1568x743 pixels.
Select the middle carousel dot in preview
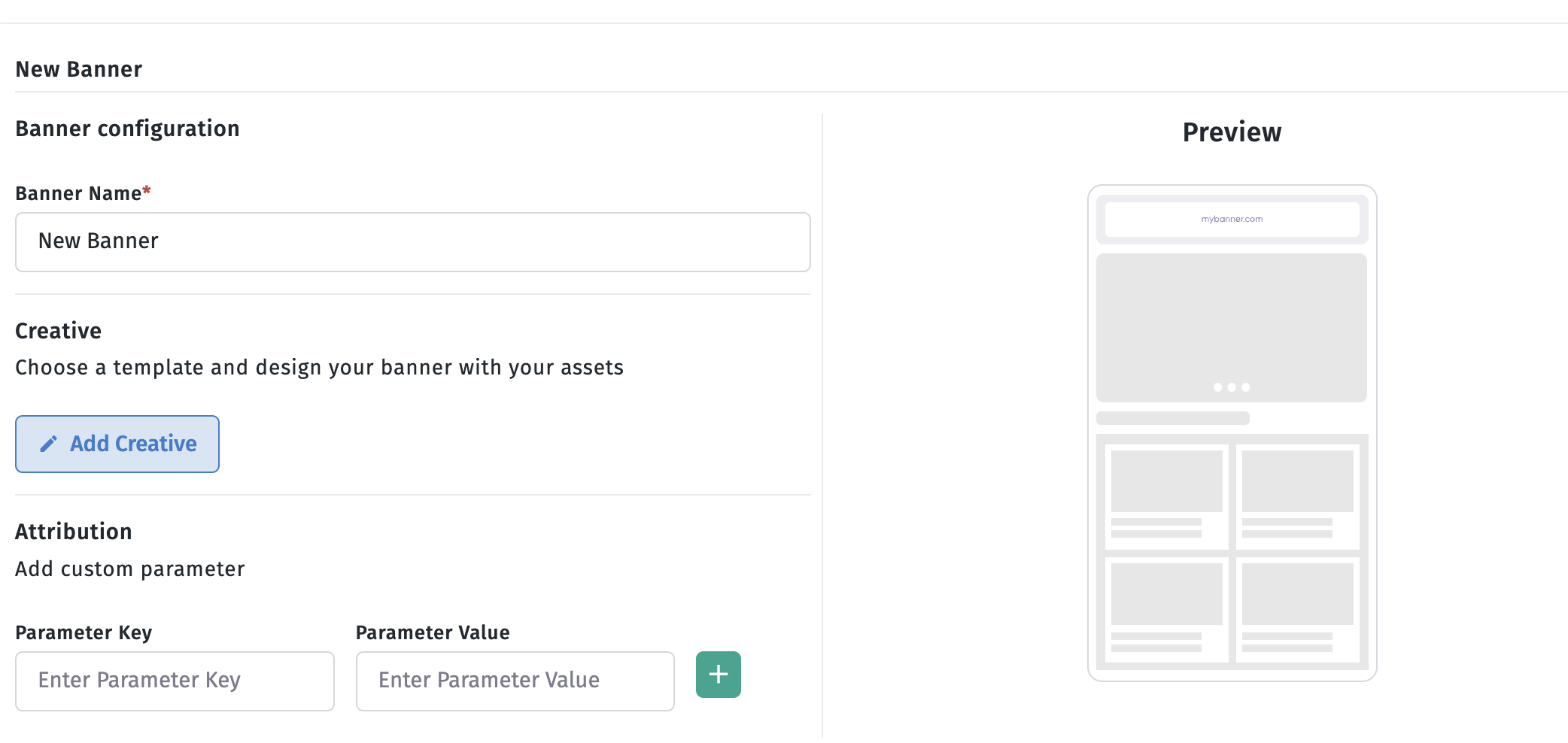click(x=1232, y=387)
